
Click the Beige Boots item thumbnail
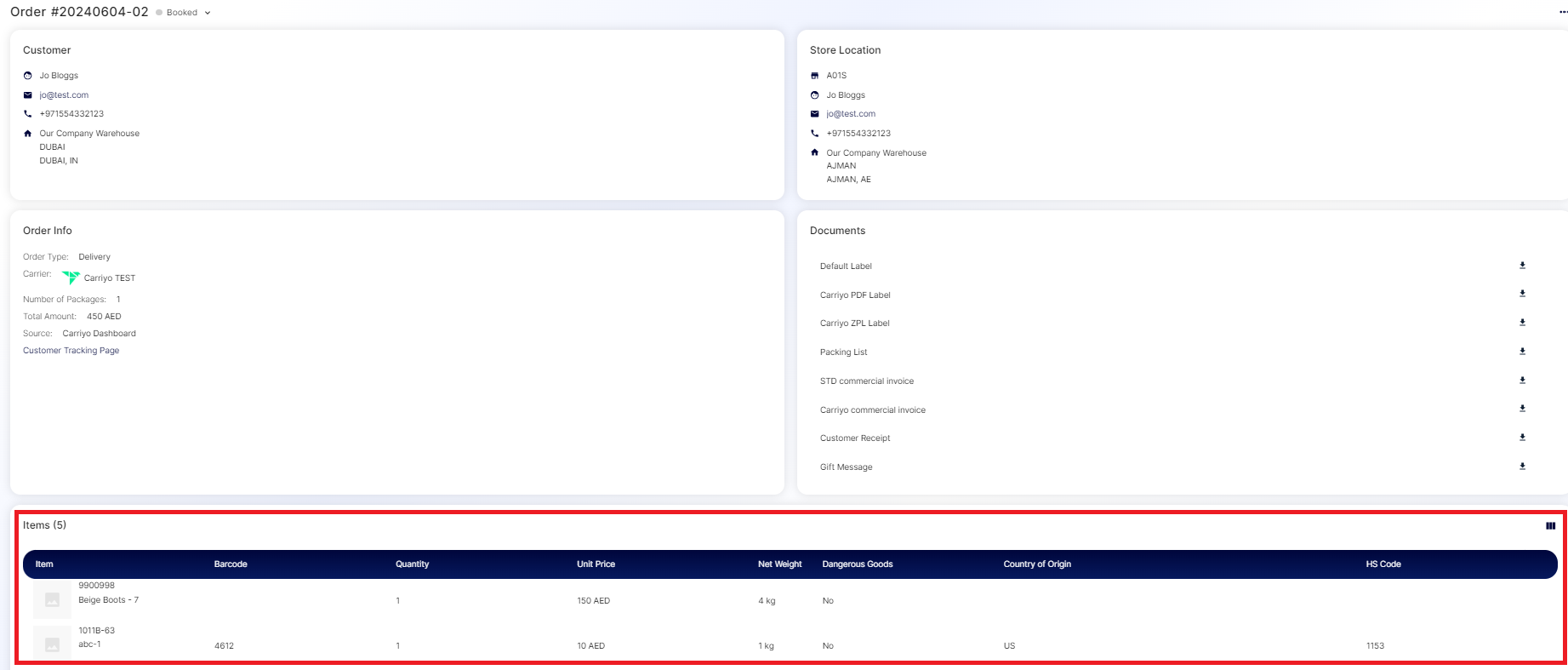(52, 600)
